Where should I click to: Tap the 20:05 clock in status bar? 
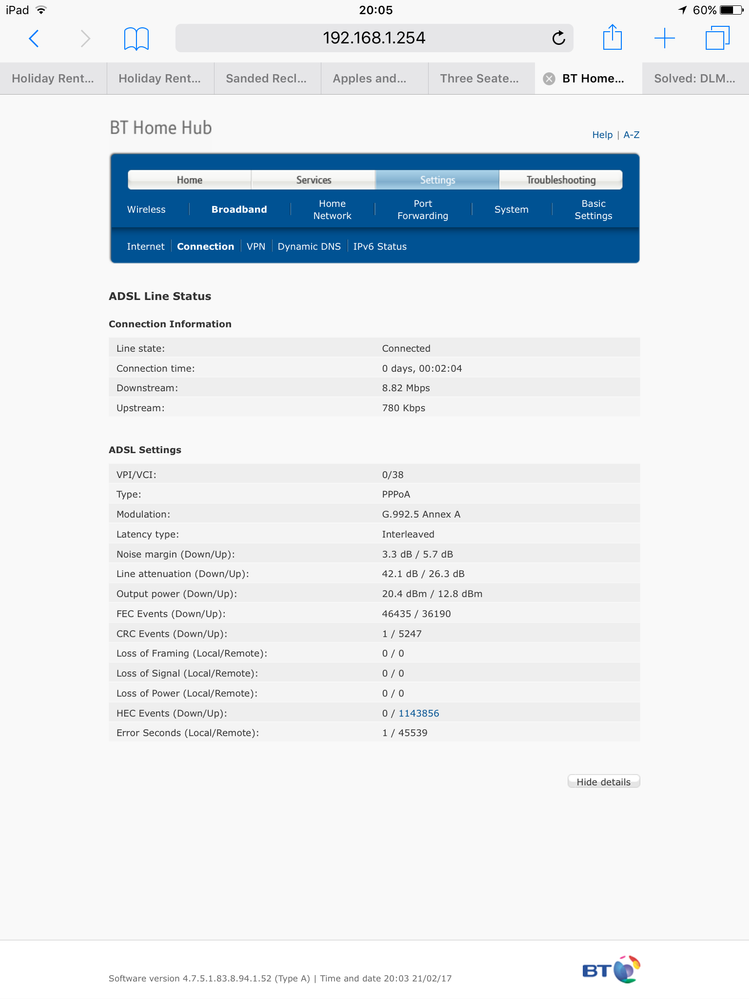[376, 10]
